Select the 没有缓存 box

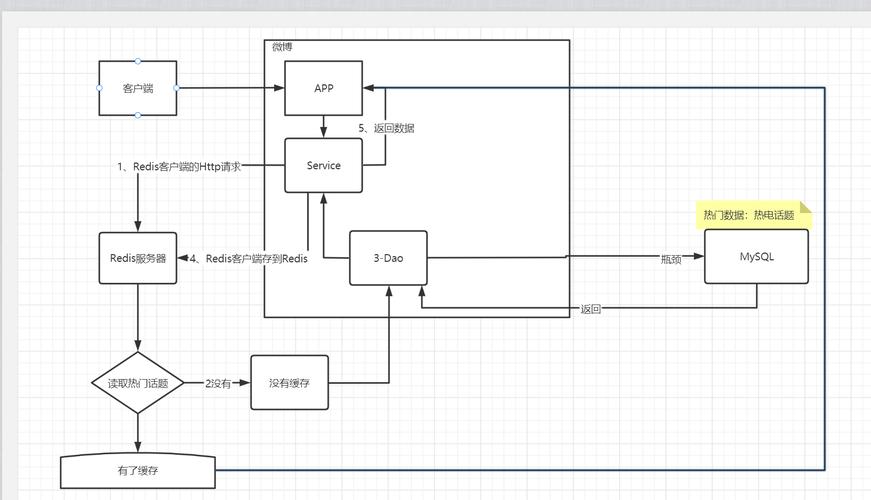click(289, 383)
